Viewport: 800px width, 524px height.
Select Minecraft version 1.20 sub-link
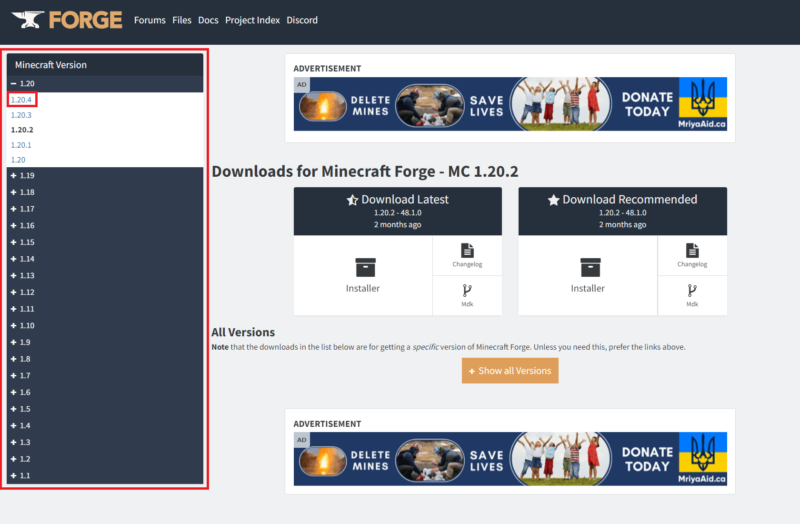pos(18,160)
